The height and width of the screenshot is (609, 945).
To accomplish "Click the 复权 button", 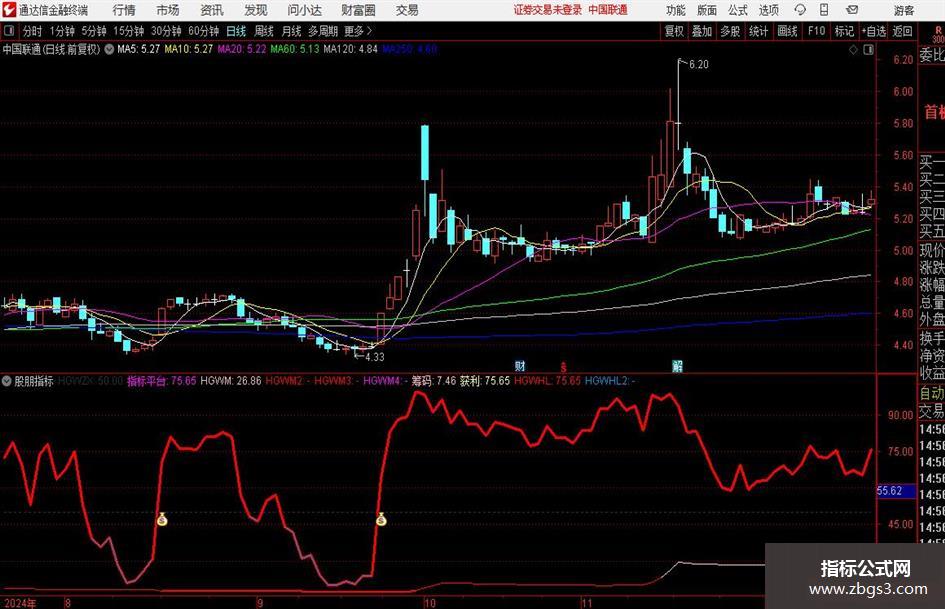I will click(x=674, y=31).
